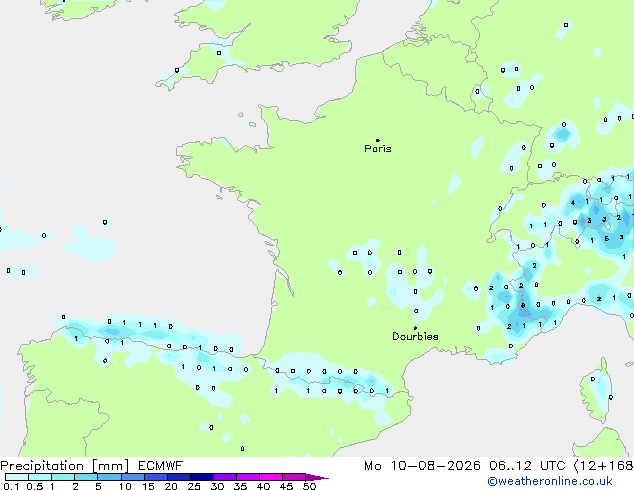634x490 pixels.
Task: Pick legend swatch between 35 and 40
Action: tap(248, 477)
